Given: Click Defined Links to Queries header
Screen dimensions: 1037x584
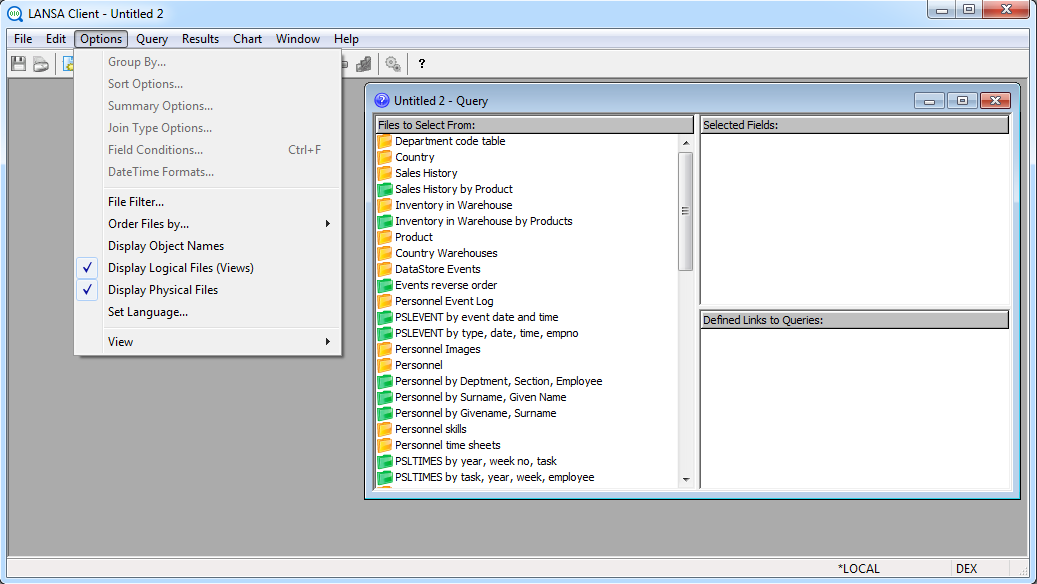Looking at the screenshot, I should click(854, 320).
